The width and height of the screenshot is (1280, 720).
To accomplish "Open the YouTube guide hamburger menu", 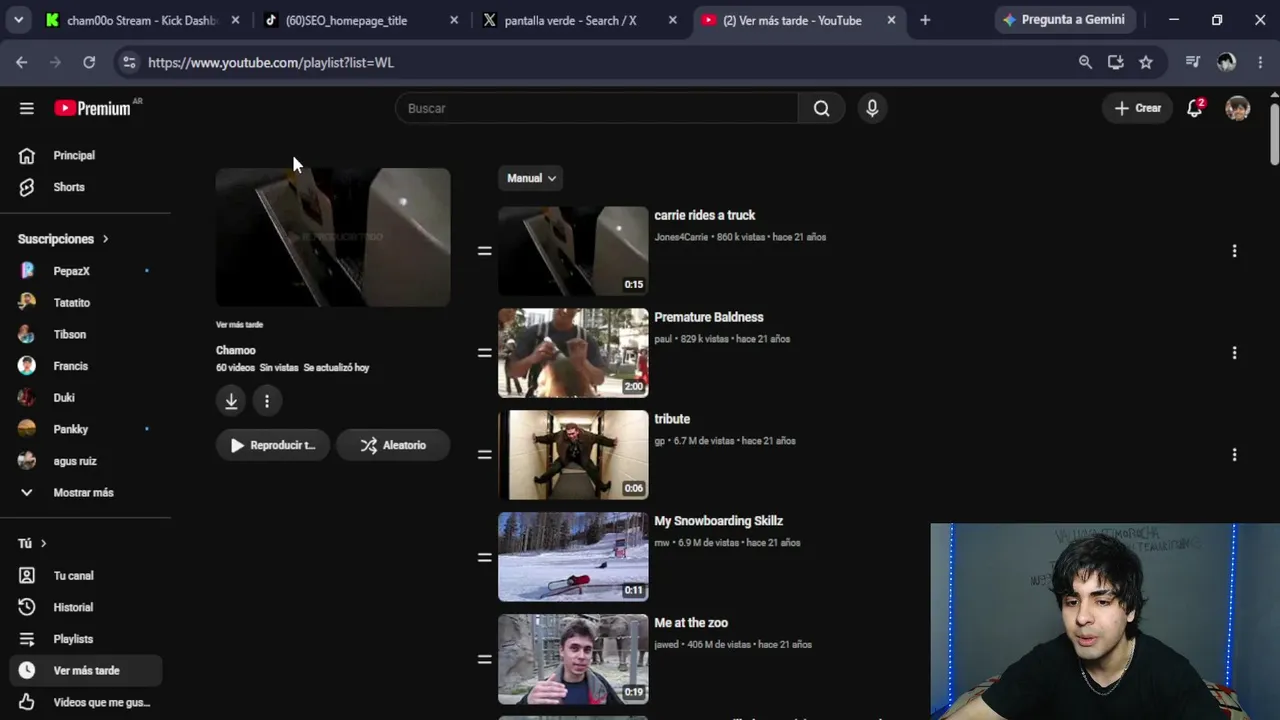I will coord(27,108).
